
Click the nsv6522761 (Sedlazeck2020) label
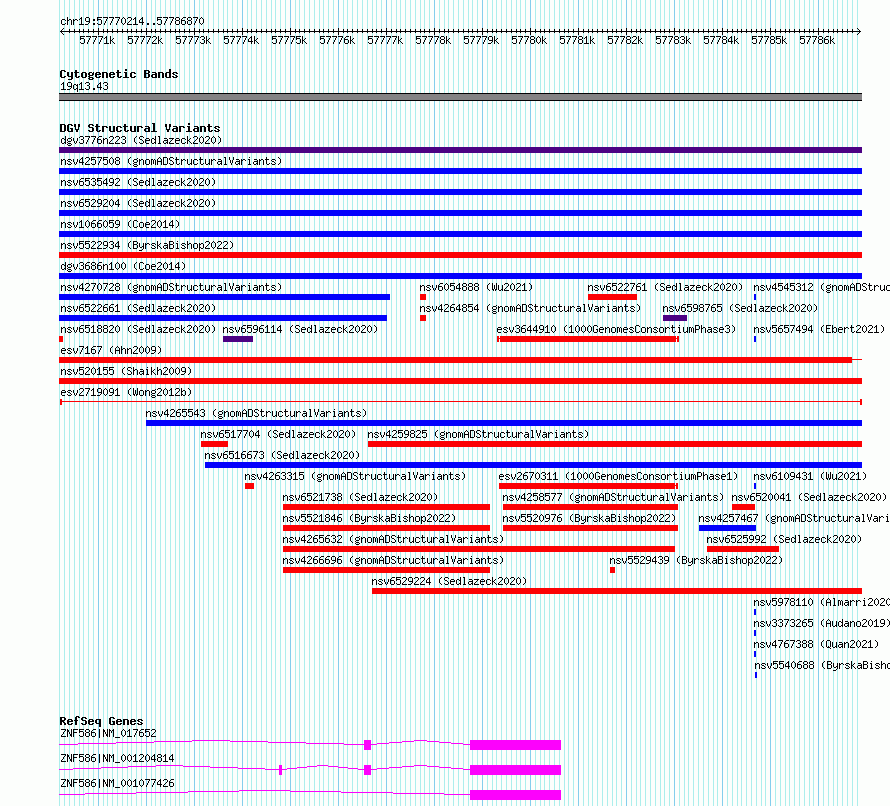(665, 287)
